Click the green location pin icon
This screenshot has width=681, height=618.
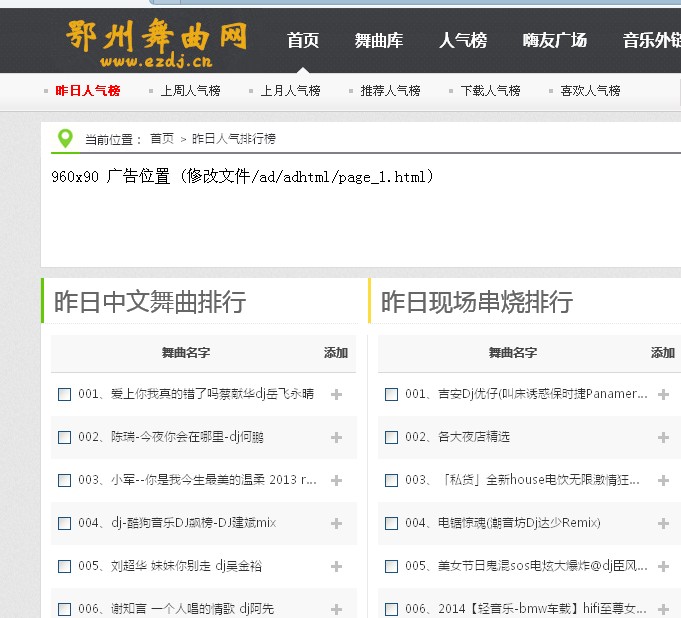click(66, 138)
